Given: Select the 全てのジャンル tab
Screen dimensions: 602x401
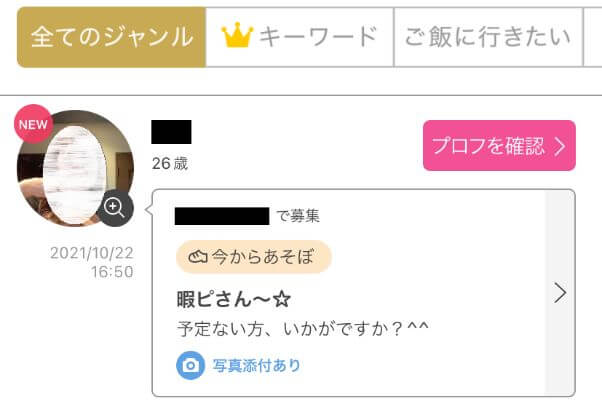Looking at the screenshot, I should 111,37.
